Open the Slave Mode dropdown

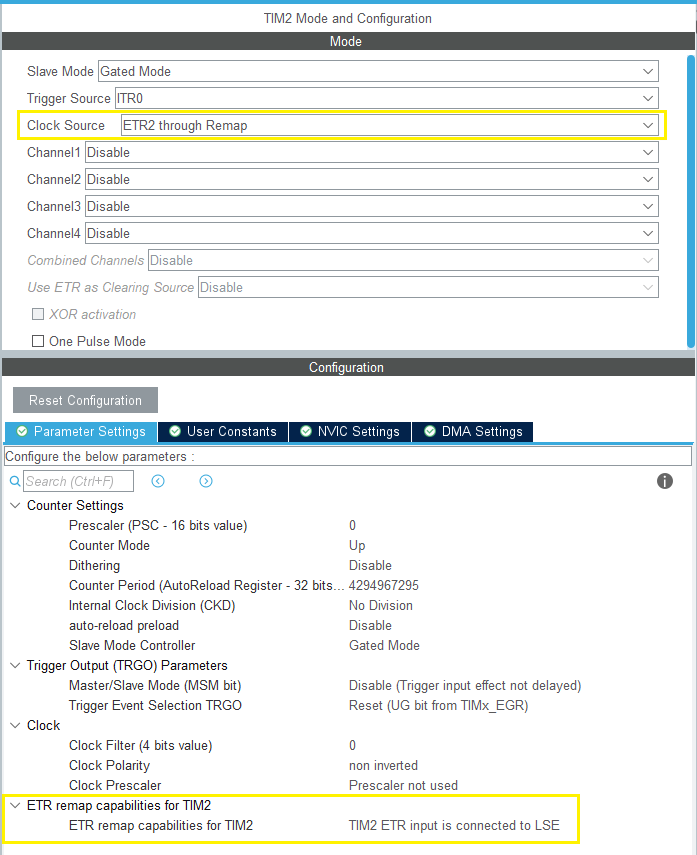pyautogui.click(x=378, y=71)
